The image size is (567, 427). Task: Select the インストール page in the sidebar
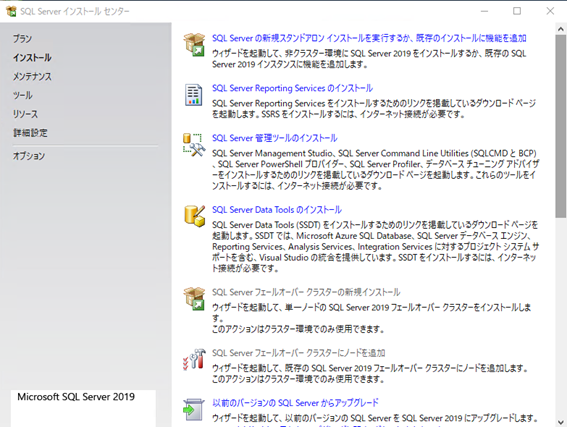(x=32, y=57)
